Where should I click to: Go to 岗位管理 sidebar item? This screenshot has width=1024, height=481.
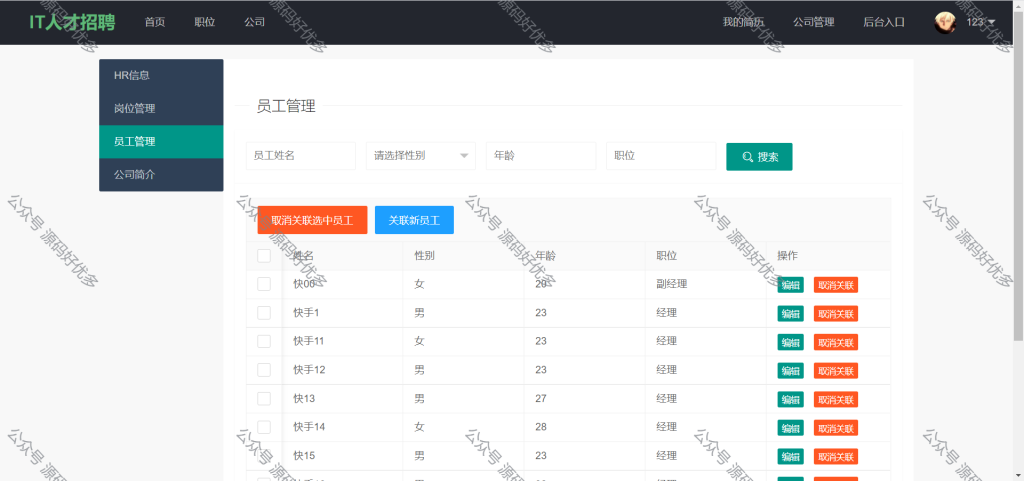pos(161,108)
